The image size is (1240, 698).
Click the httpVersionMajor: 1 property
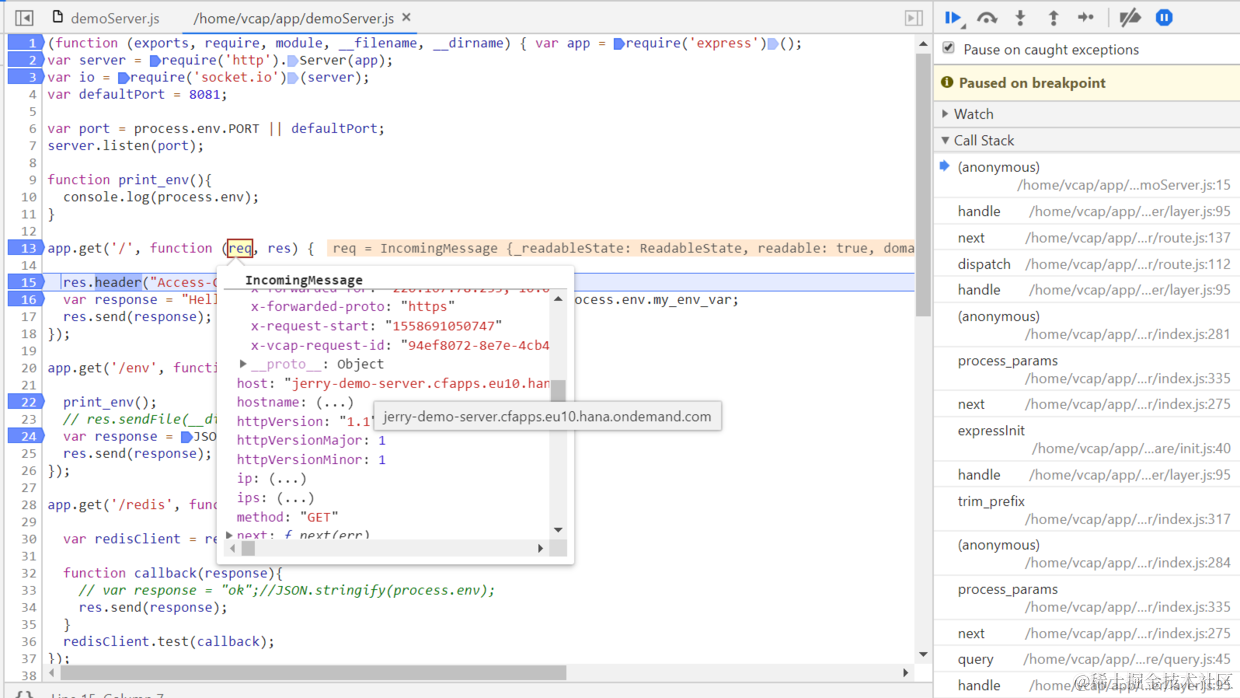[x=311, y=440]
